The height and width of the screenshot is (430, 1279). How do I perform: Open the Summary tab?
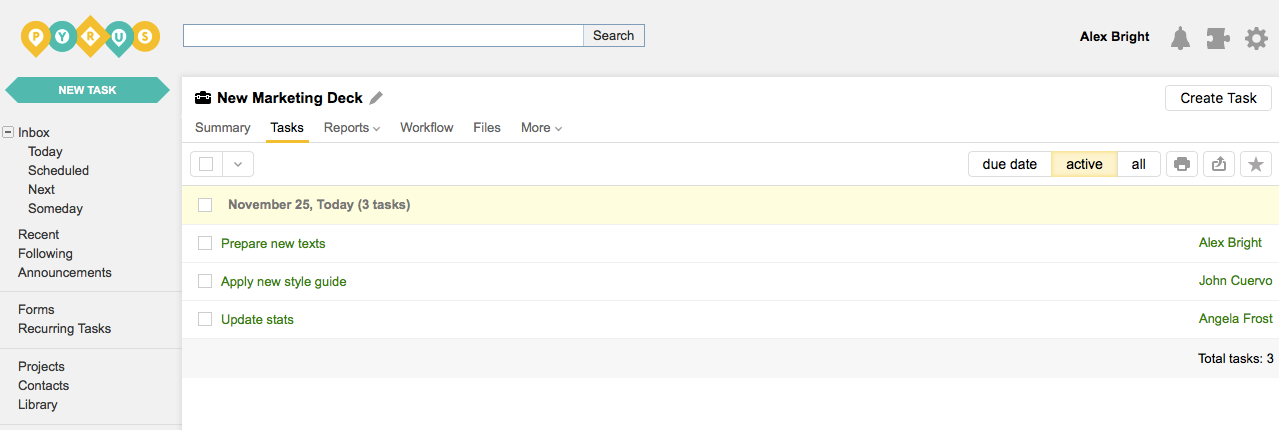click(x=222, y=128)
